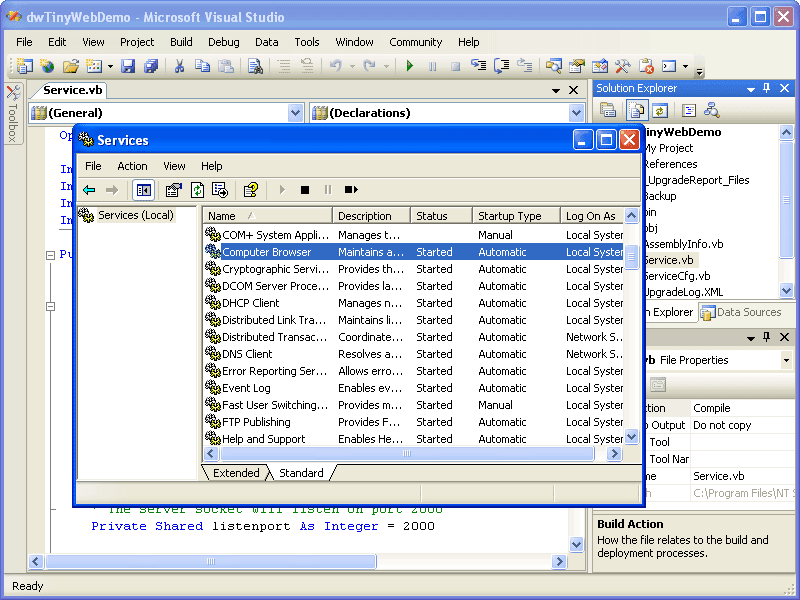This screenshot has width=800, height=600.
Task: Click Save floppy disk icon
Action: point(128,65)
